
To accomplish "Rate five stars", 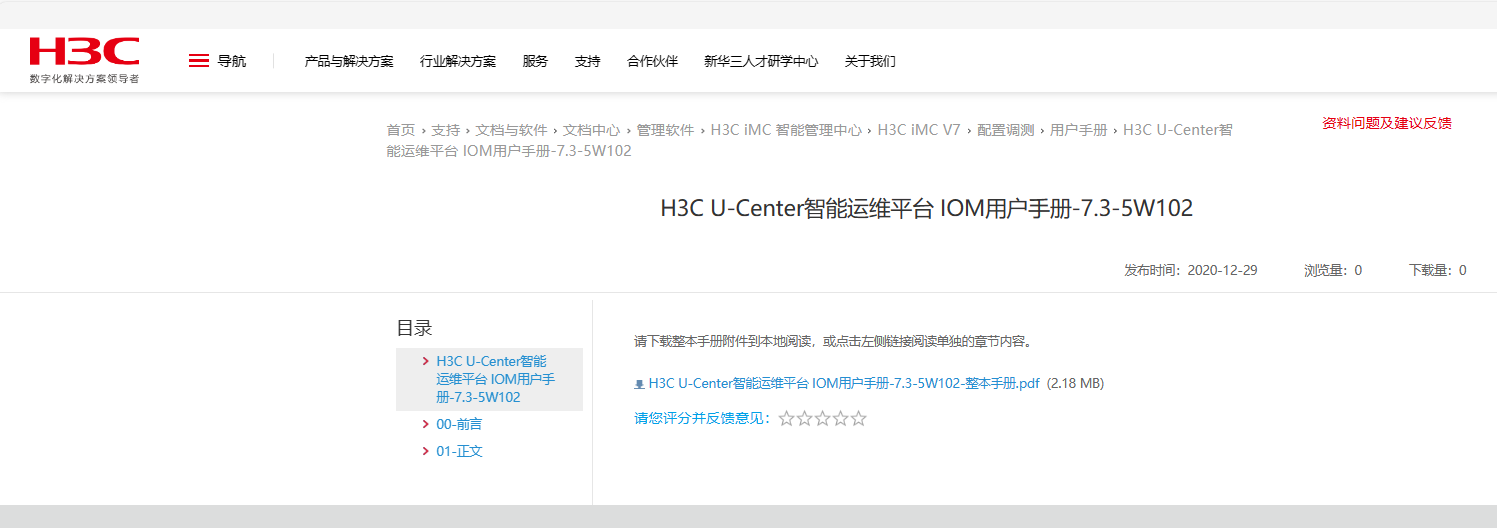I will [x=858, y=419].
